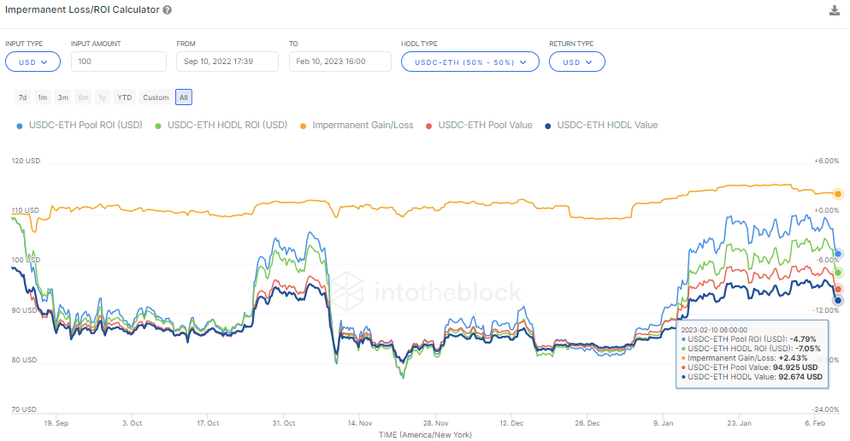
Task: Open the Input Type USD dropdown
Action: pyautogui.click(x=33, y=62)
